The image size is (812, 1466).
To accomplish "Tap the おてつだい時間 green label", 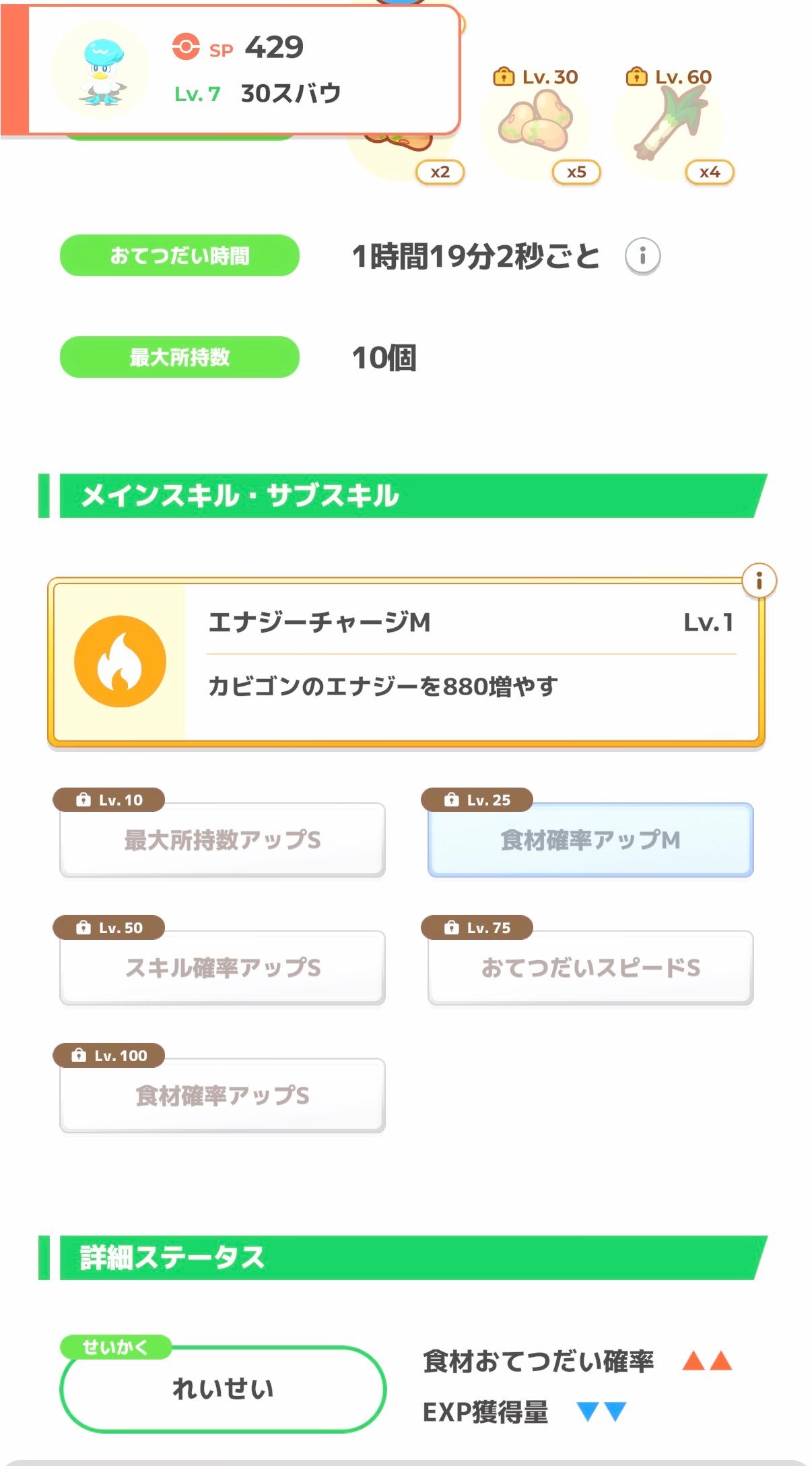I will (180, 256).
